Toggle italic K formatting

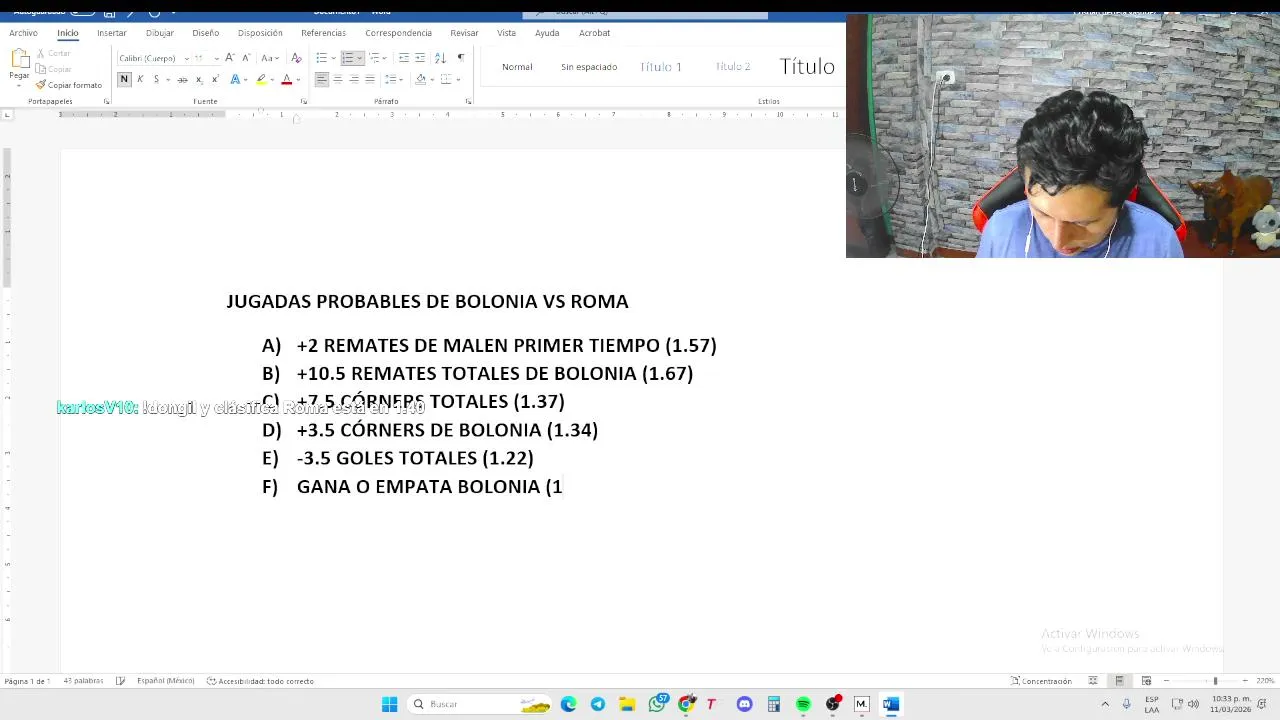click(x=140, y=79)
